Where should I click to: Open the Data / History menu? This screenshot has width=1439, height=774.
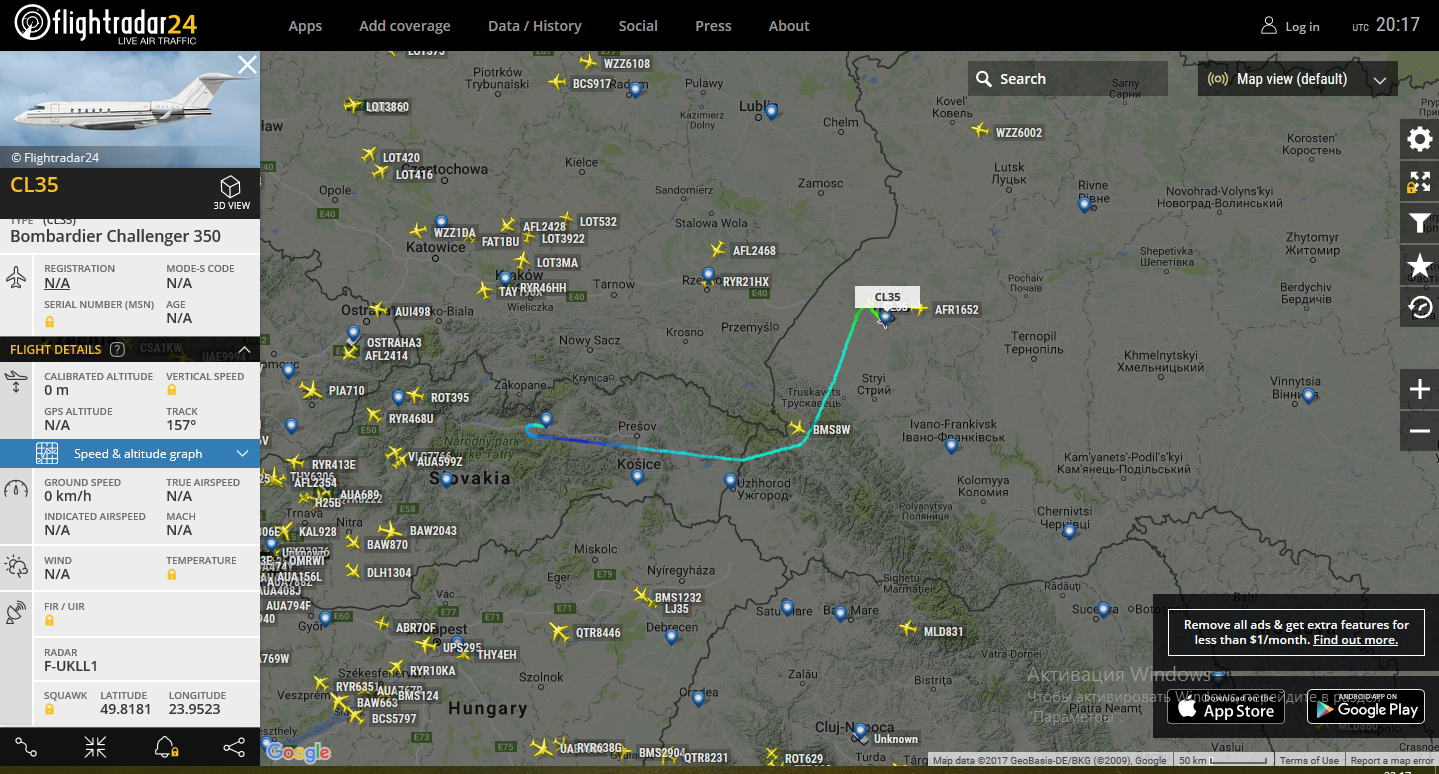(x=534, y=26)
